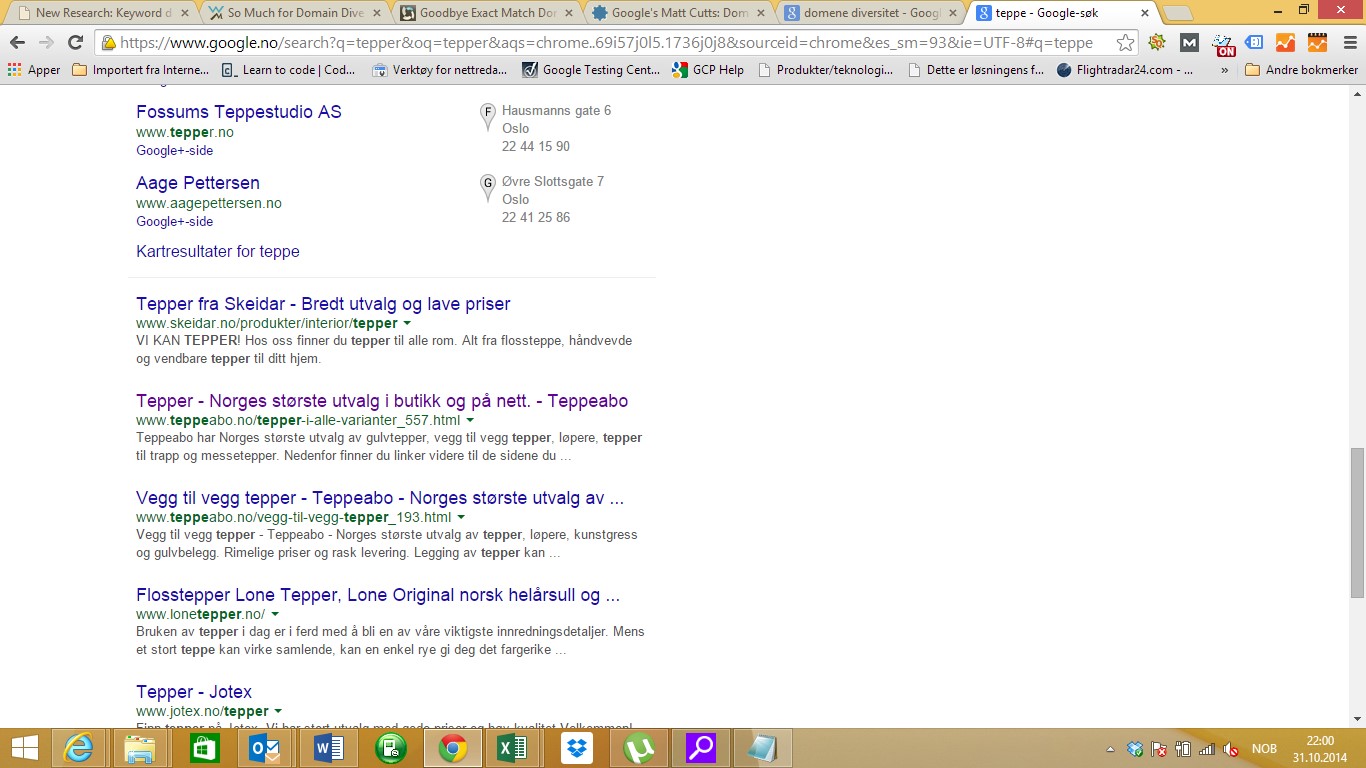This screenshot has height=768, width=1366.
Task: Open 'Google Testing Cent...' bookmark
Action: [591, 70]
